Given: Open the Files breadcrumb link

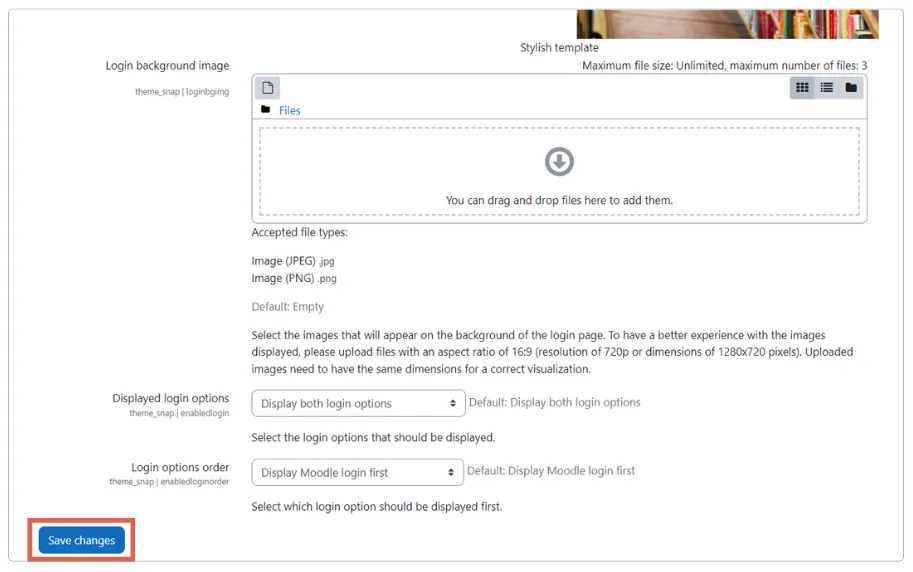Looking at the screenshot, I should (289, 111).
